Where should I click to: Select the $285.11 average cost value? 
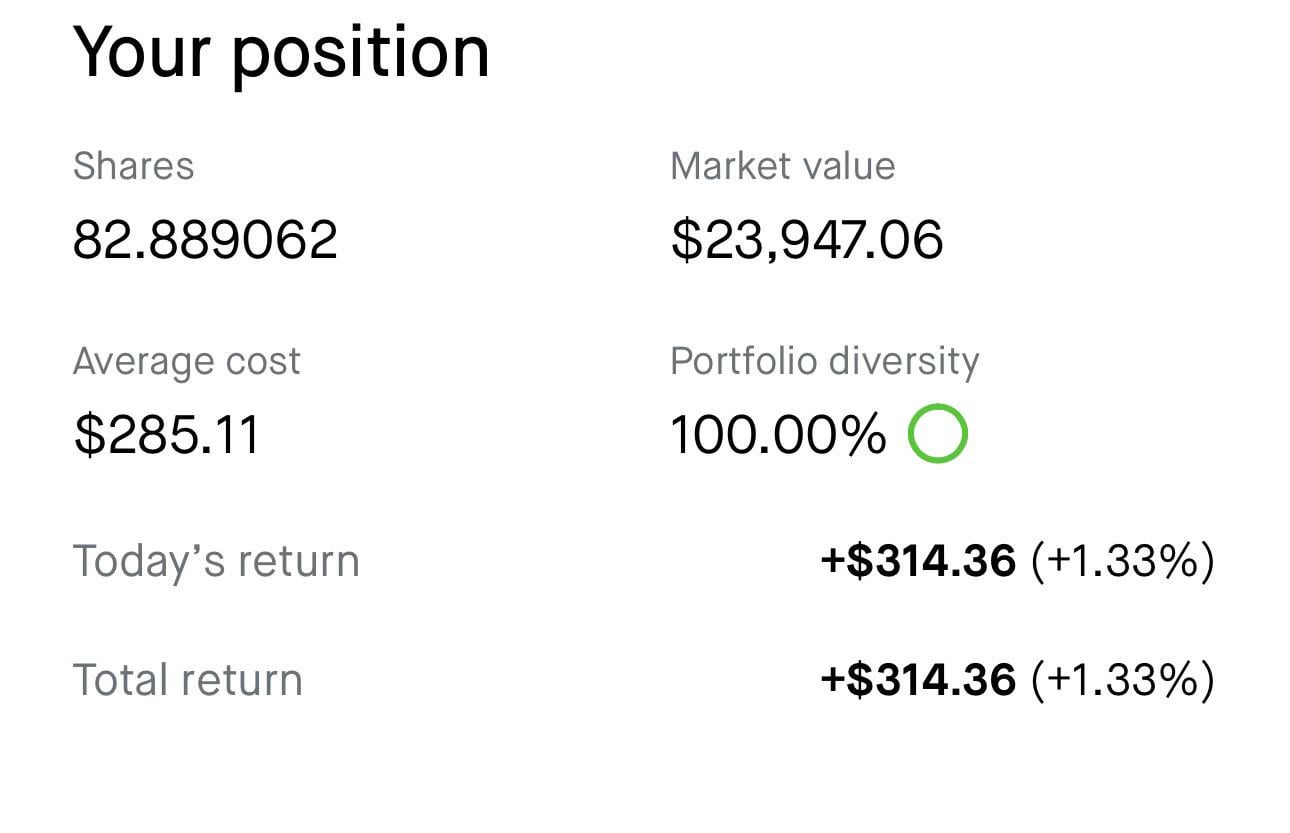click(x=166, y=435)
